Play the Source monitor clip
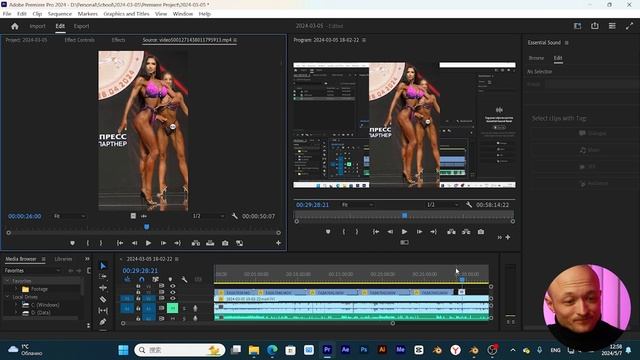640x360 pixels. [148, 243]
